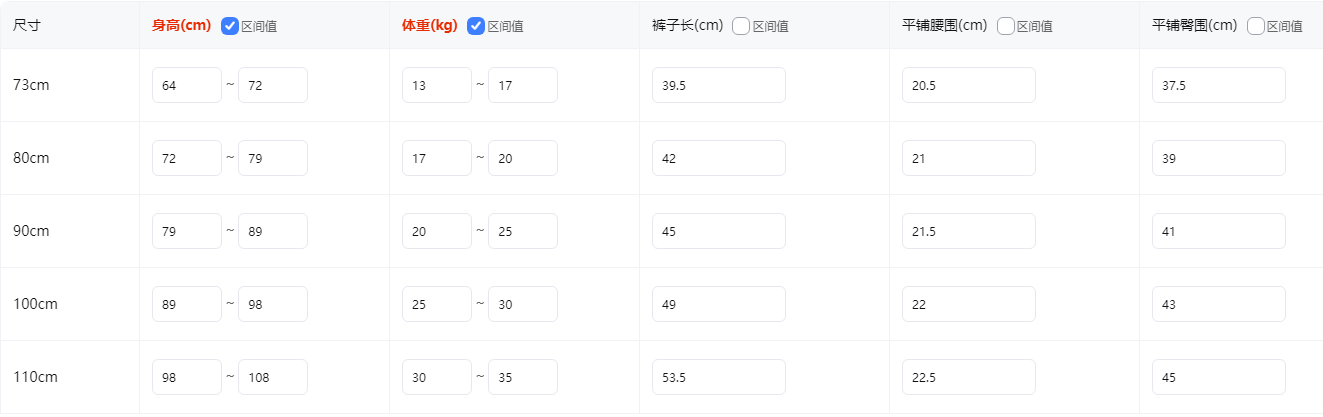Select the 90cm maximum height field showing 89
This screenshot has height=417, width=1323.
(x=272, y=231)
